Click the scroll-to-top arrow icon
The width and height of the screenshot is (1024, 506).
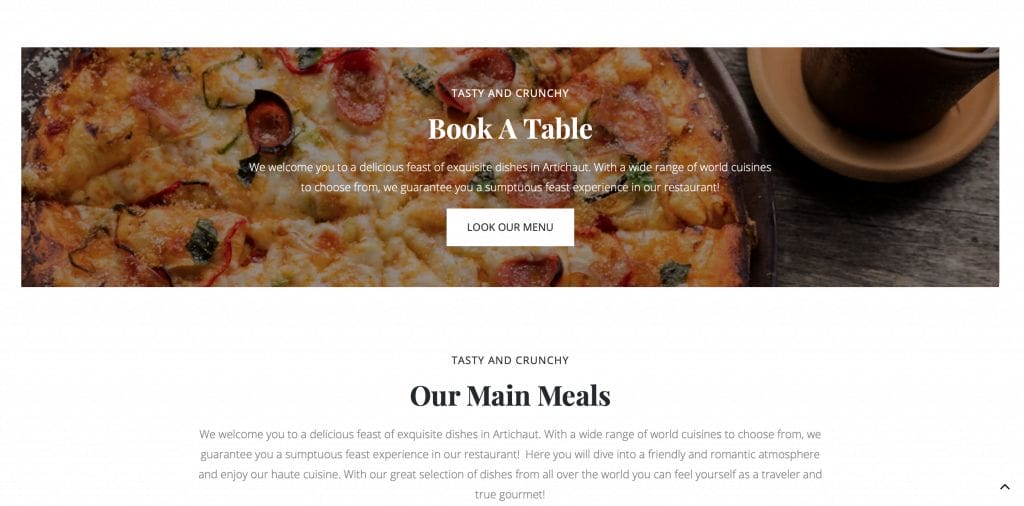point(1004,486)
